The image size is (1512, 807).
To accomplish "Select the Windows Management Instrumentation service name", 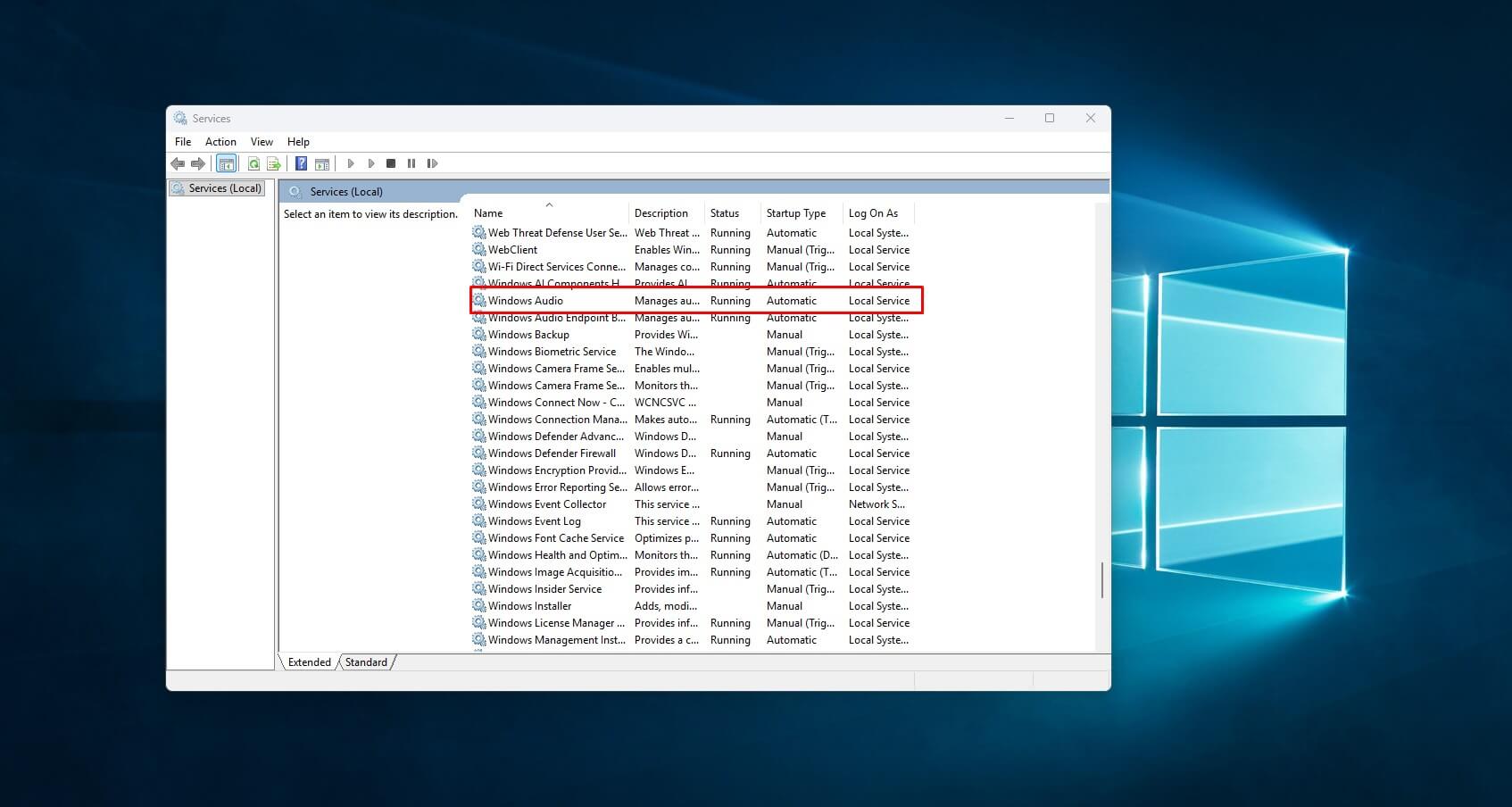I will pos(557,639).
